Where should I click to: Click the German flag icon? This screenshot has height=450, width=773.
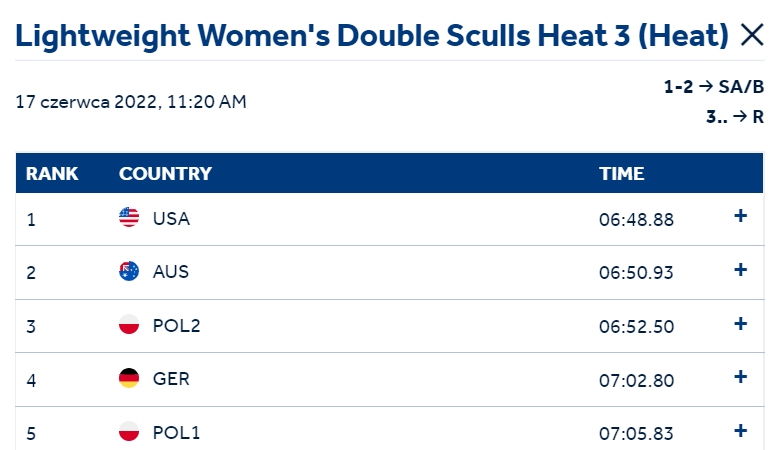(129, 378)
